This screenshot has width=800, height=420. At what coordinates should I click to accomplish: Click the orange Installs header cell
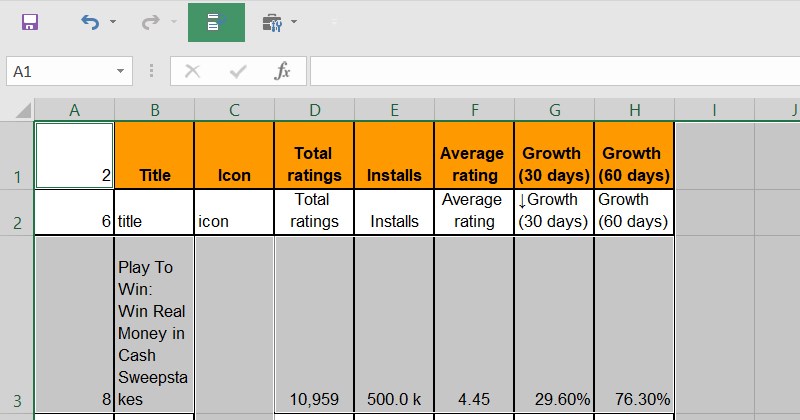(x=394, y=155)
